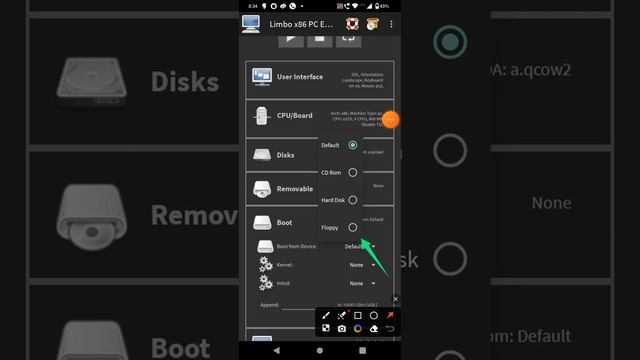Tap the Android home navigation button
640x360 pixels.
pyautogui.click(x=320, y=350)
